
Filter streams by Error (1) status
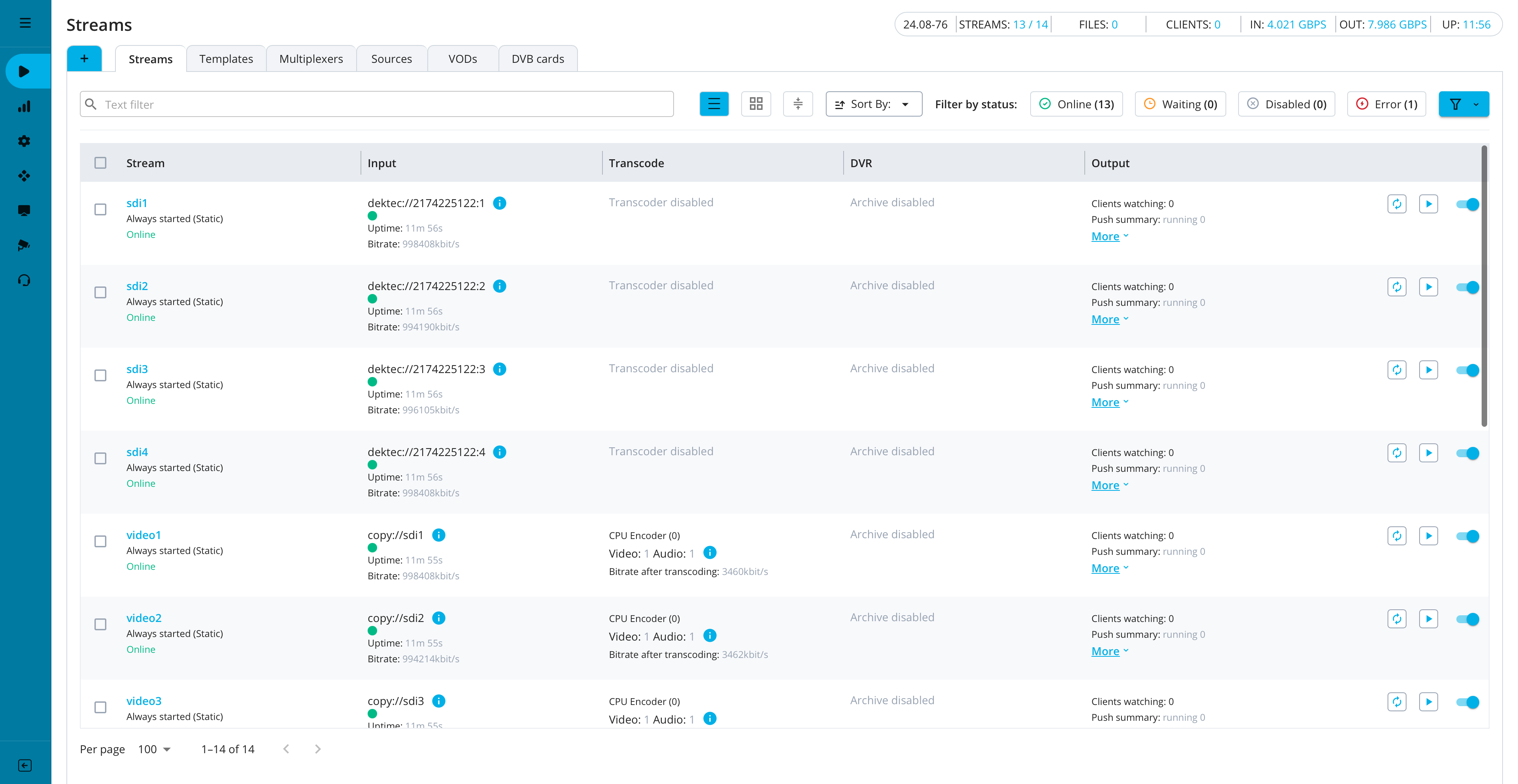coord(1386,104)
